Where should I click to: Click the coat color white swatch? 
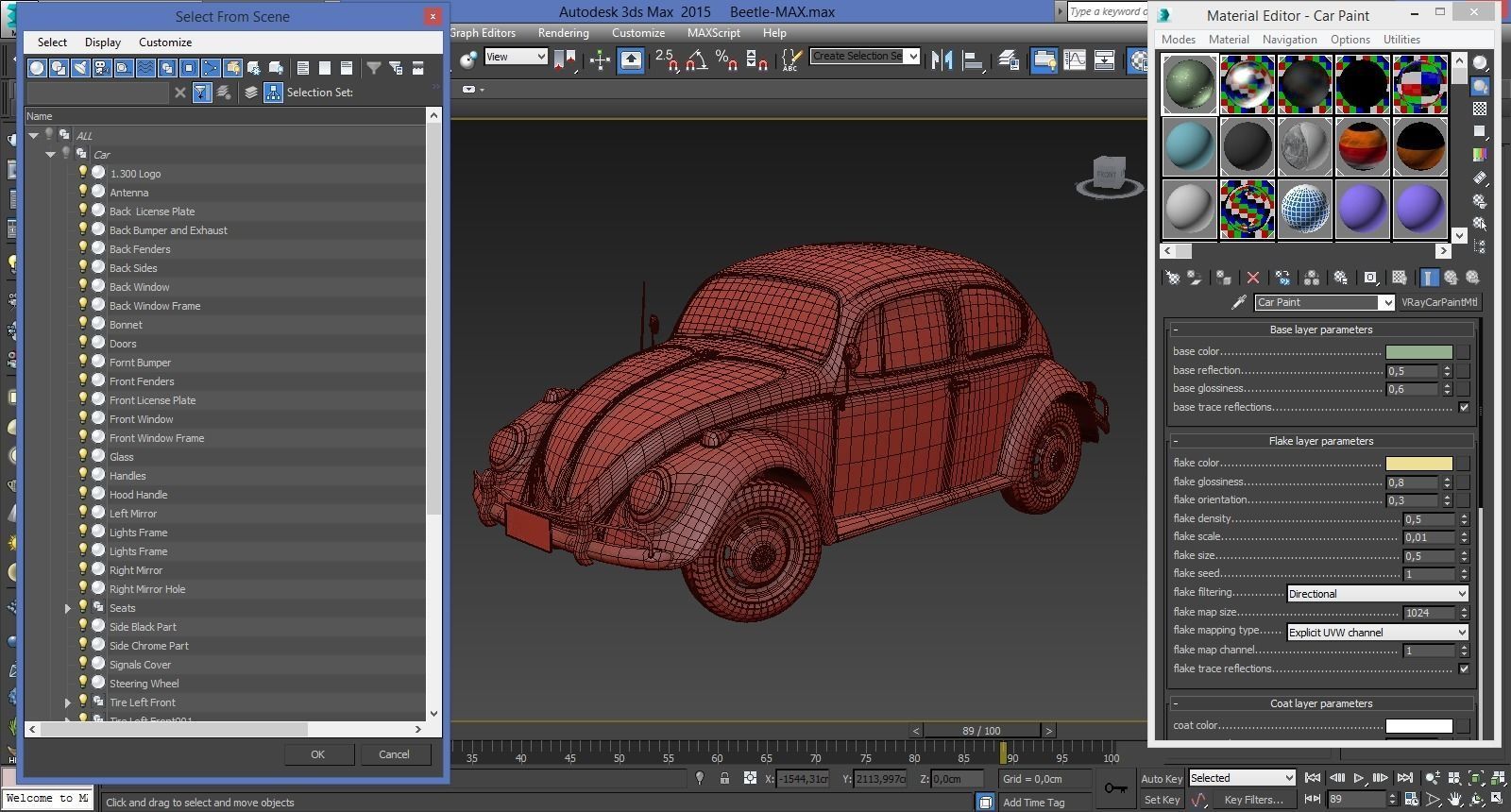coord(1418,725)
